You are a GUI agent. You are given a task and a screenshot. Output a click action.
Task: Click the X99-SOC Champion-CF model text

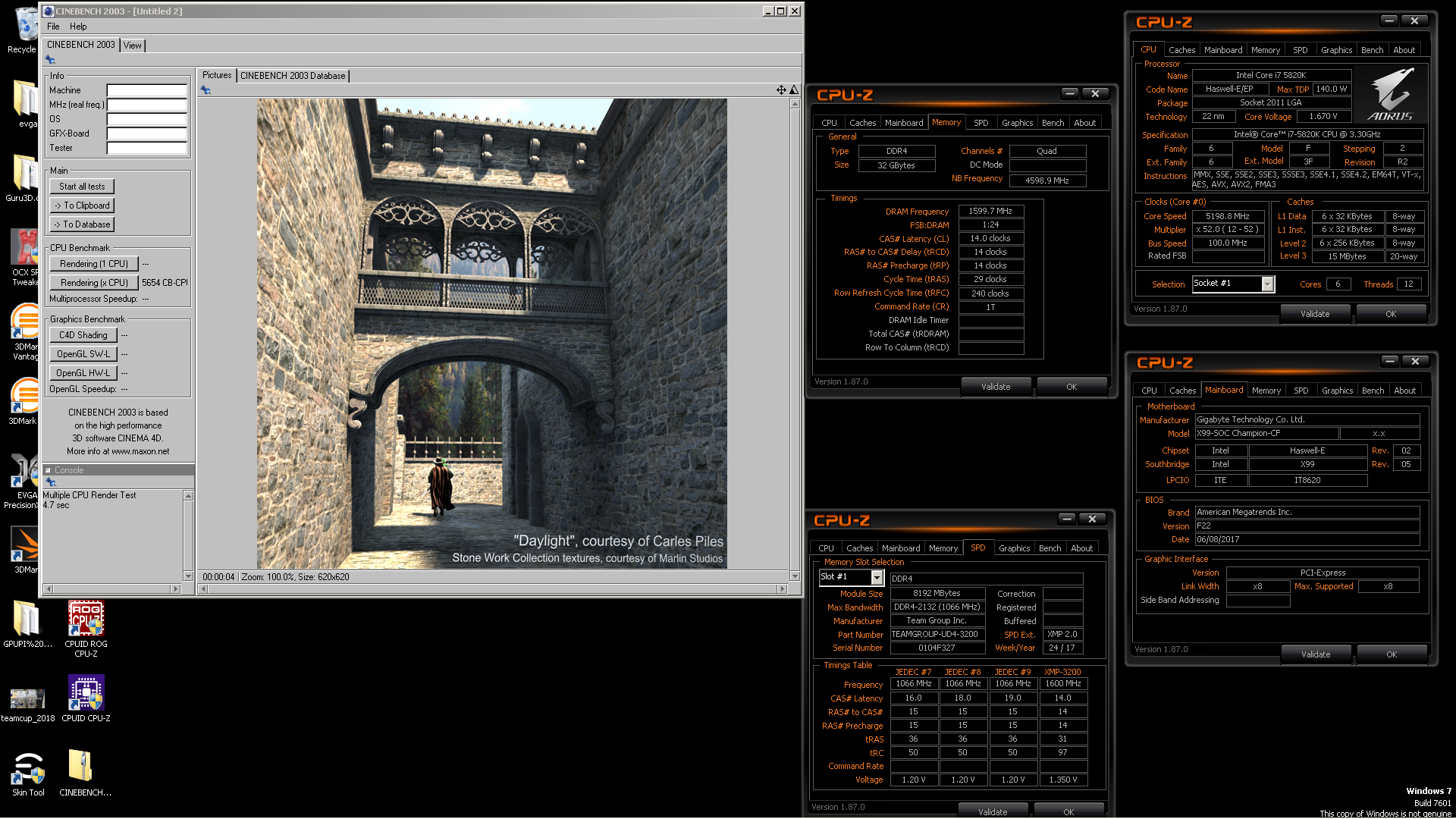(x=1266, y=434)
